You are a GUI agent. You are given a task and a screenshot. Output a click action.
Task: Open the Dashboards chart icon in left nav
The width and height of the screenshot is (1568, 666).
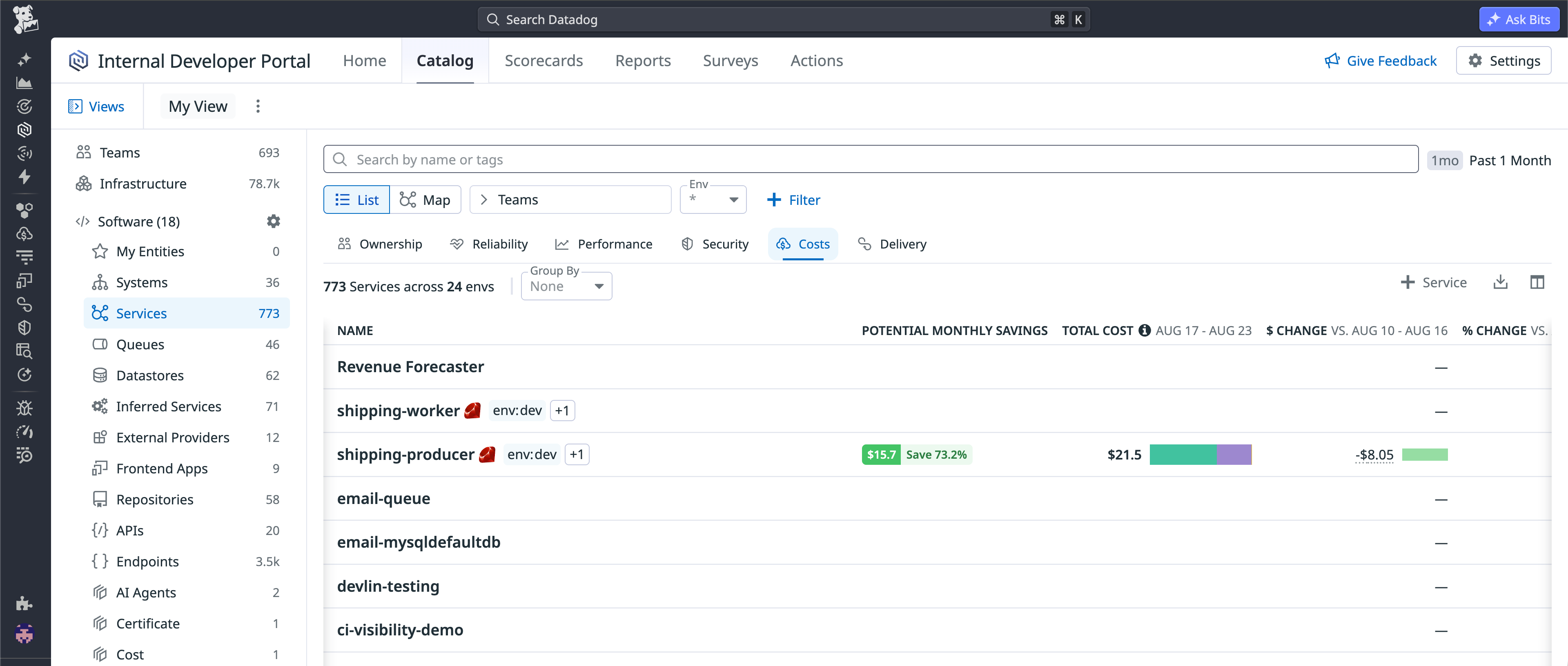pyautogui.click(x=24, y=83)
